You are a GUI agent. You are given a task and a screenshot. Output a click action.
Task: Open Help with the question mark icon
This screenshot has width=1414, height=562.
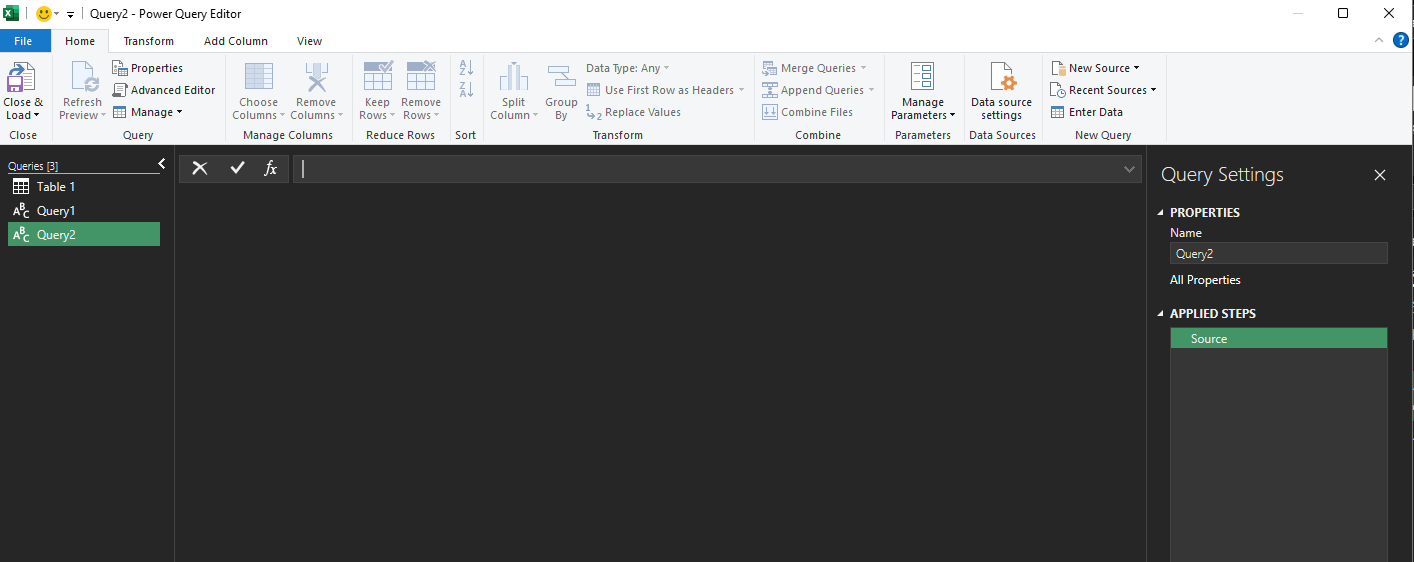coord(1400,40)
